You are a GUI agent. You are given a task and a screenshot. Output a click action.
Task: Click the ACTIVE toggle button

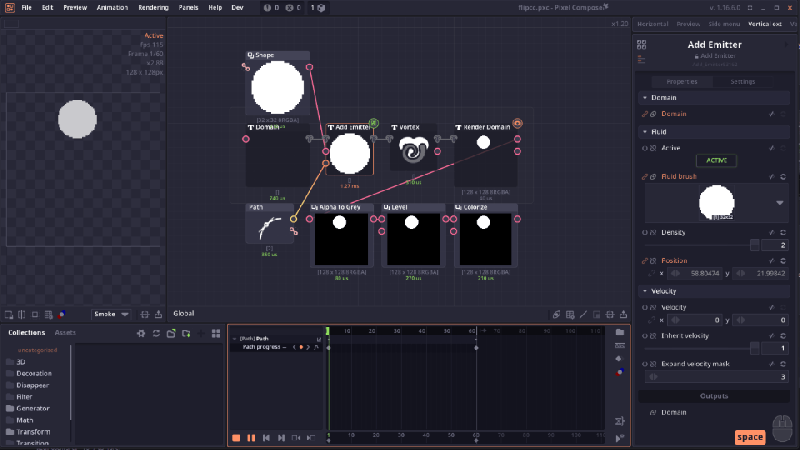coord(716,160)
